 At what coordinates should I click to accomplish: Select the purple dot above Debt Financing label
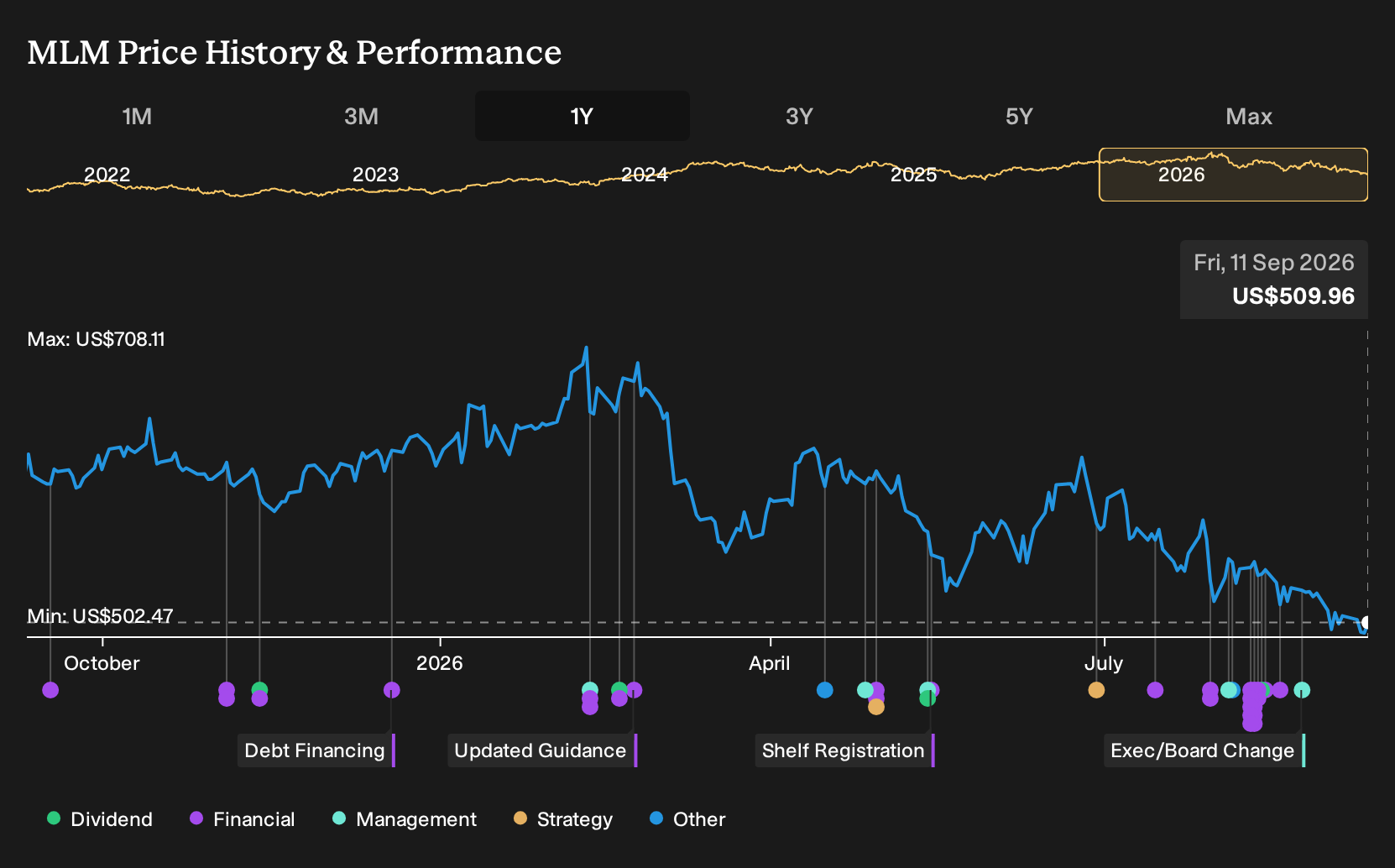[x=392, y=690]
